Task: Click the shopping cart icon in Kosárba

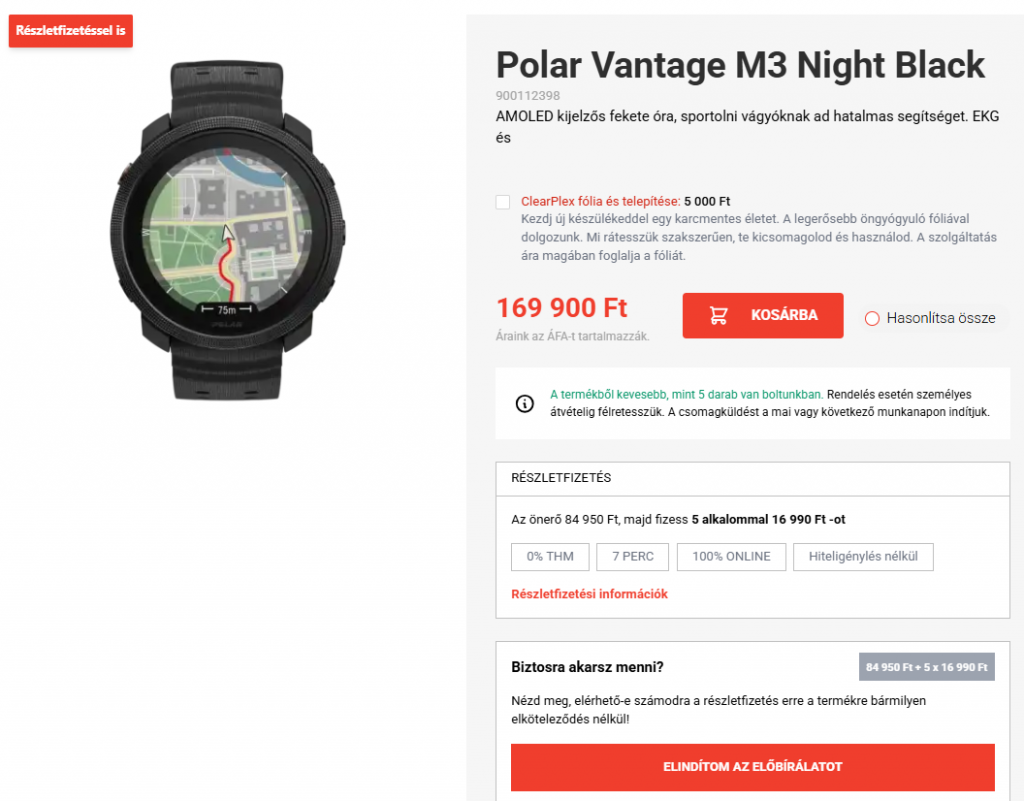Action: (x=718, y=316)
